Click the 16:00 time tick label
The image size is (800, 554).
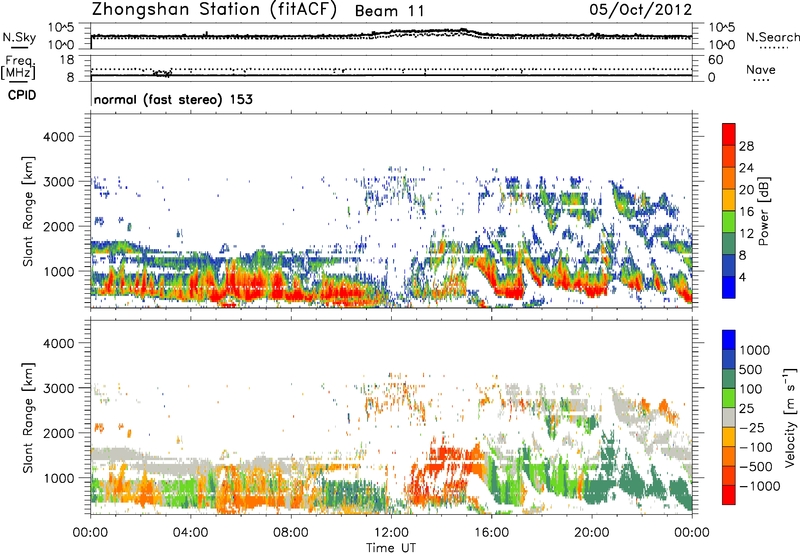point(491,533)
